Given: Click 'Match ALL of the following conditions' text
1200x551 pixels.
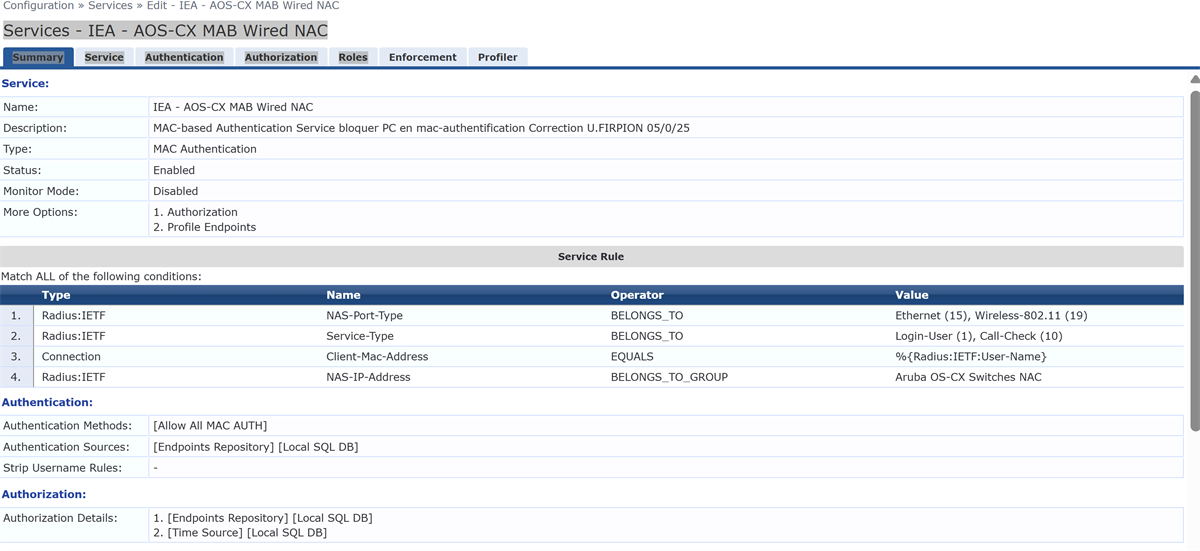Looking at the screenshot, I should (101, 276).
